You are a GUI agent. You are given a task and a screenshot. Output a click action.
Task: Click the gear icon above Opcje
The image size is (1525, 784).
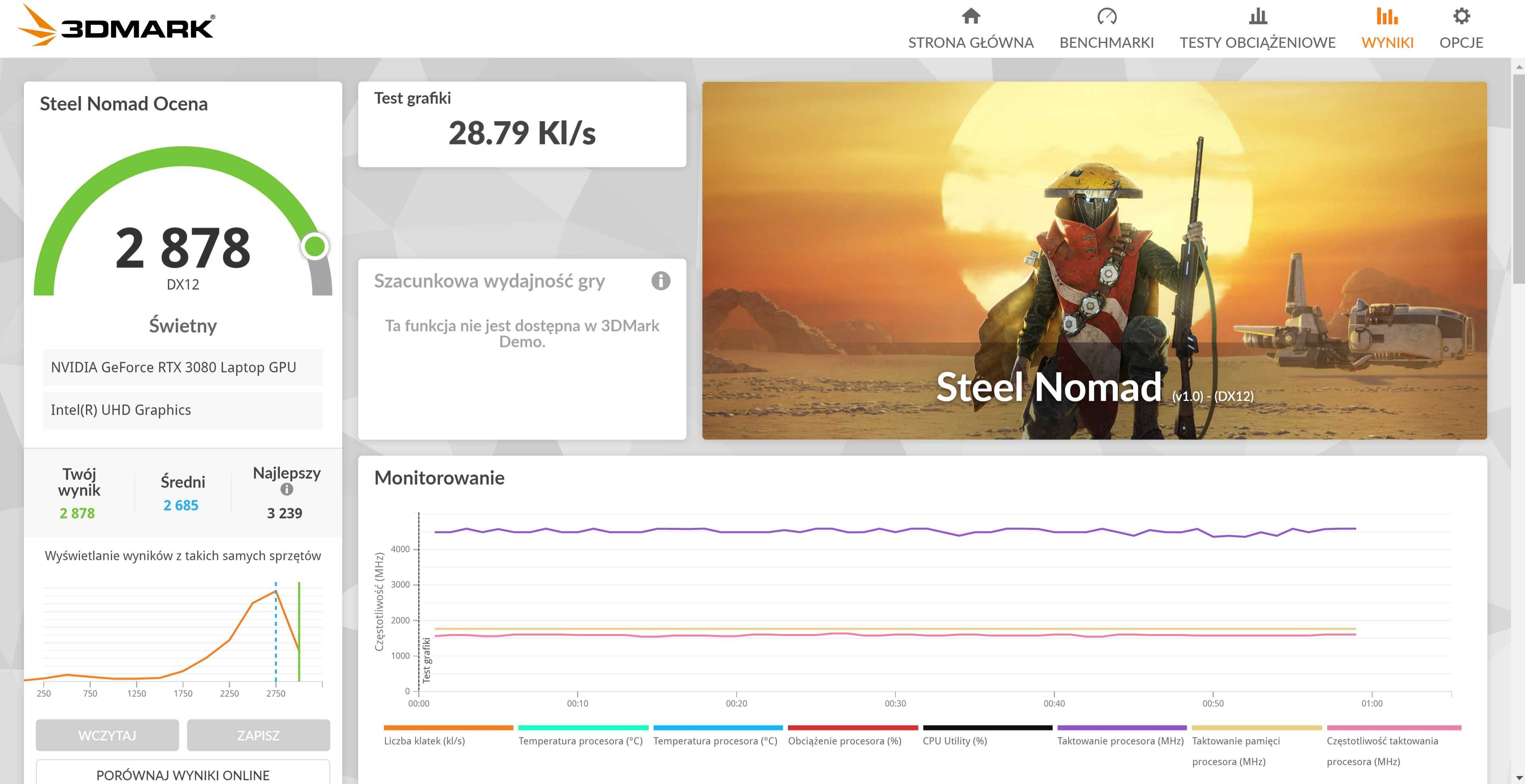pyautogui.click(x=1461, y=16)
